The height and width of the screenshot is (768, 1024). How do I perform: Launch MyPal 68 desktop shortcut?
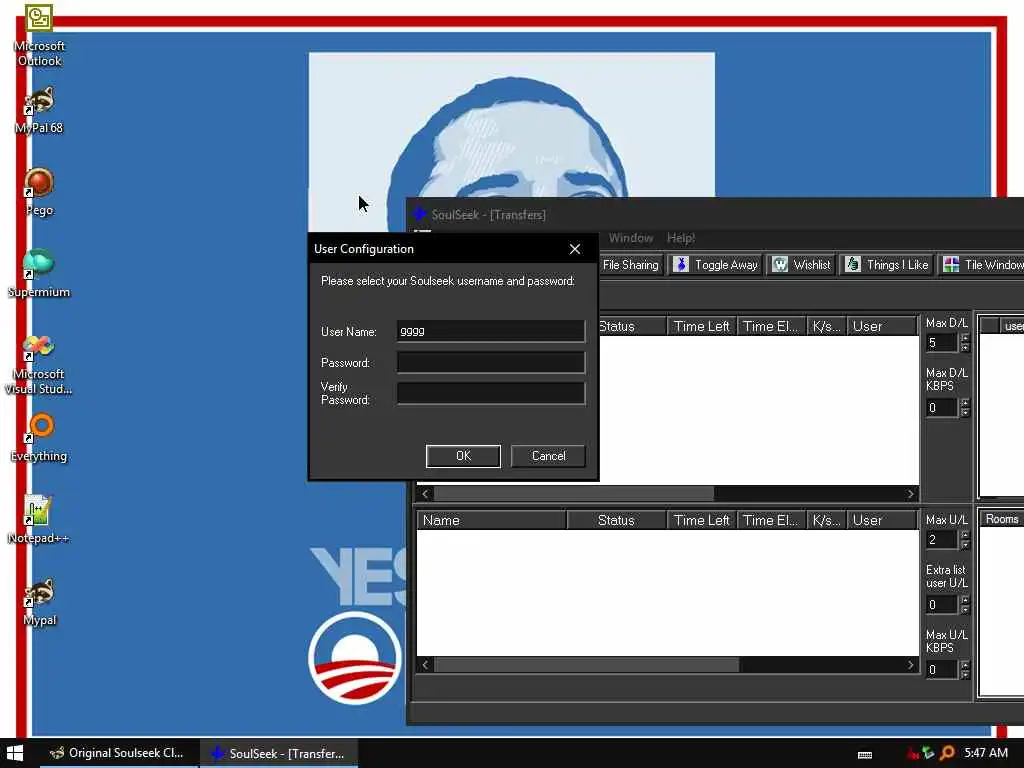tap(39, 110)
